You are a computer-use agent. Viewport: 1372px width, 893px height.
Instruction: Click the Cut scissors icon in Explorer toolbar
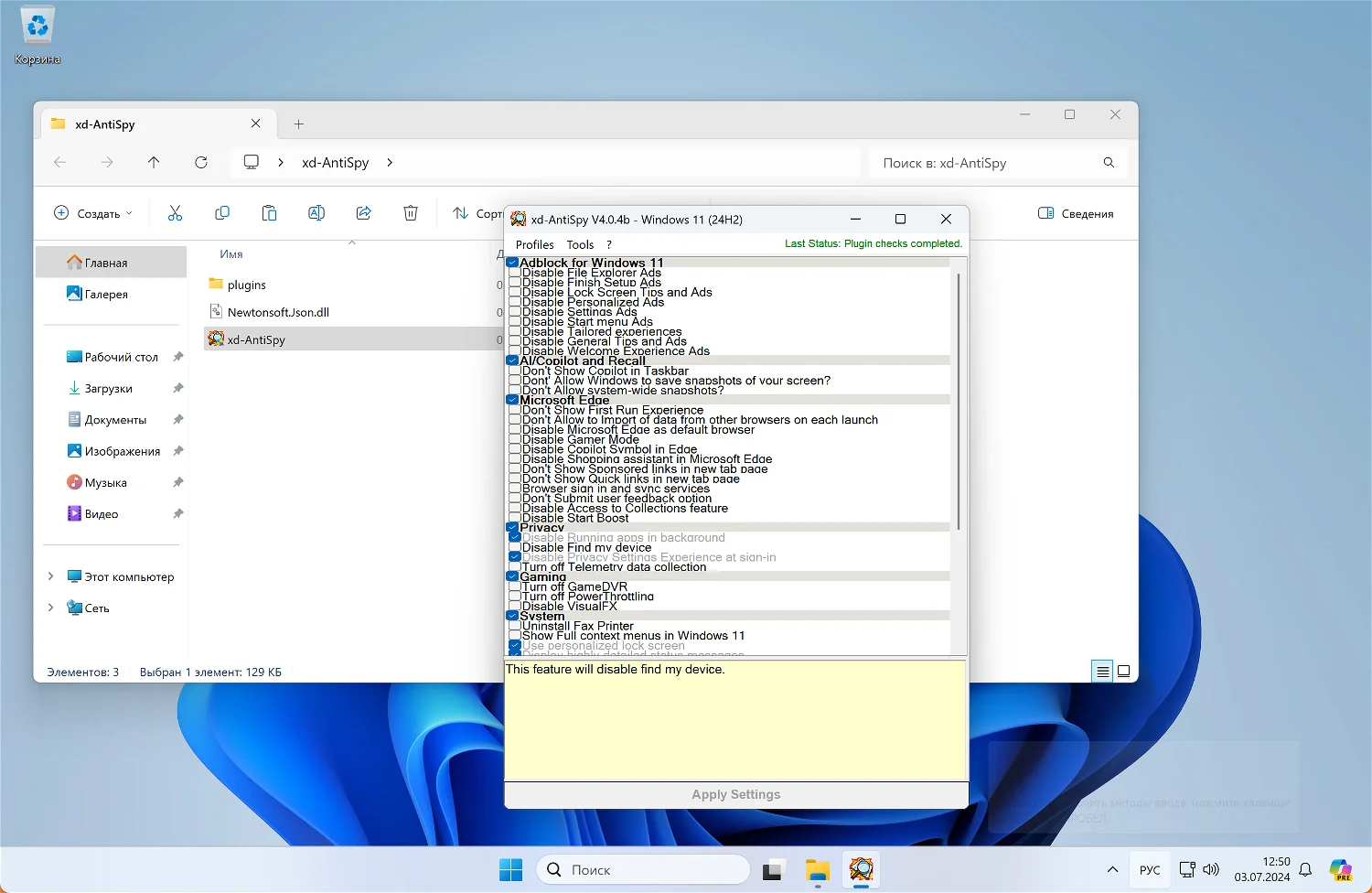175,213
